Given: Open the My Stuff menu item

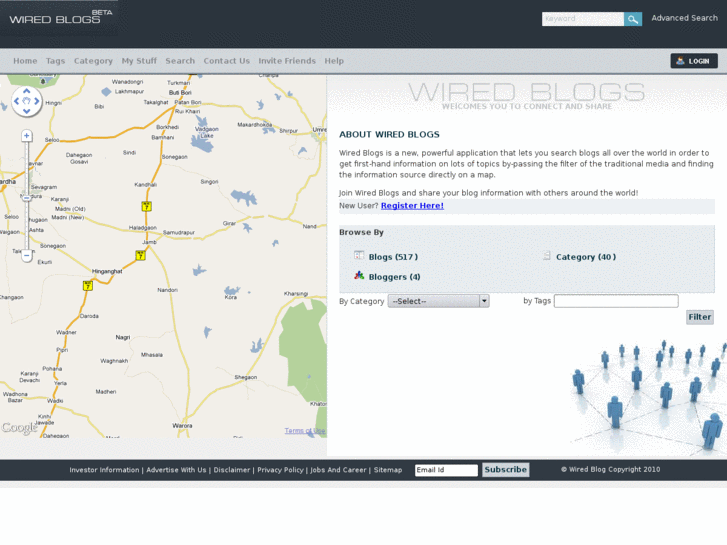Looking at the screenshot, I should 139,61.
